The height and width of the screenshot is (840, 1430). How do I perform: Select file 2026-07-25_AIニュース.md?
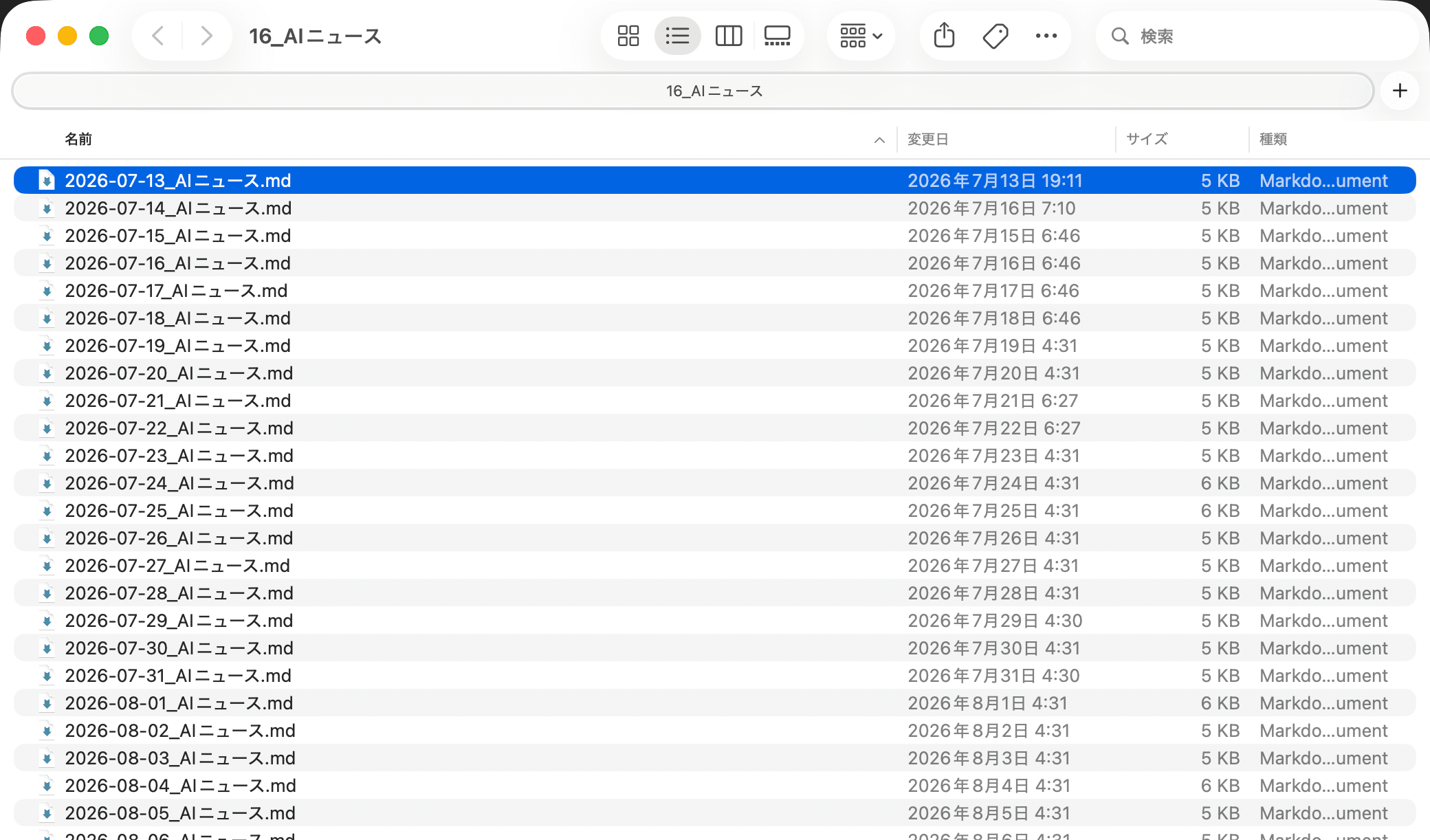tap(715, 511)
